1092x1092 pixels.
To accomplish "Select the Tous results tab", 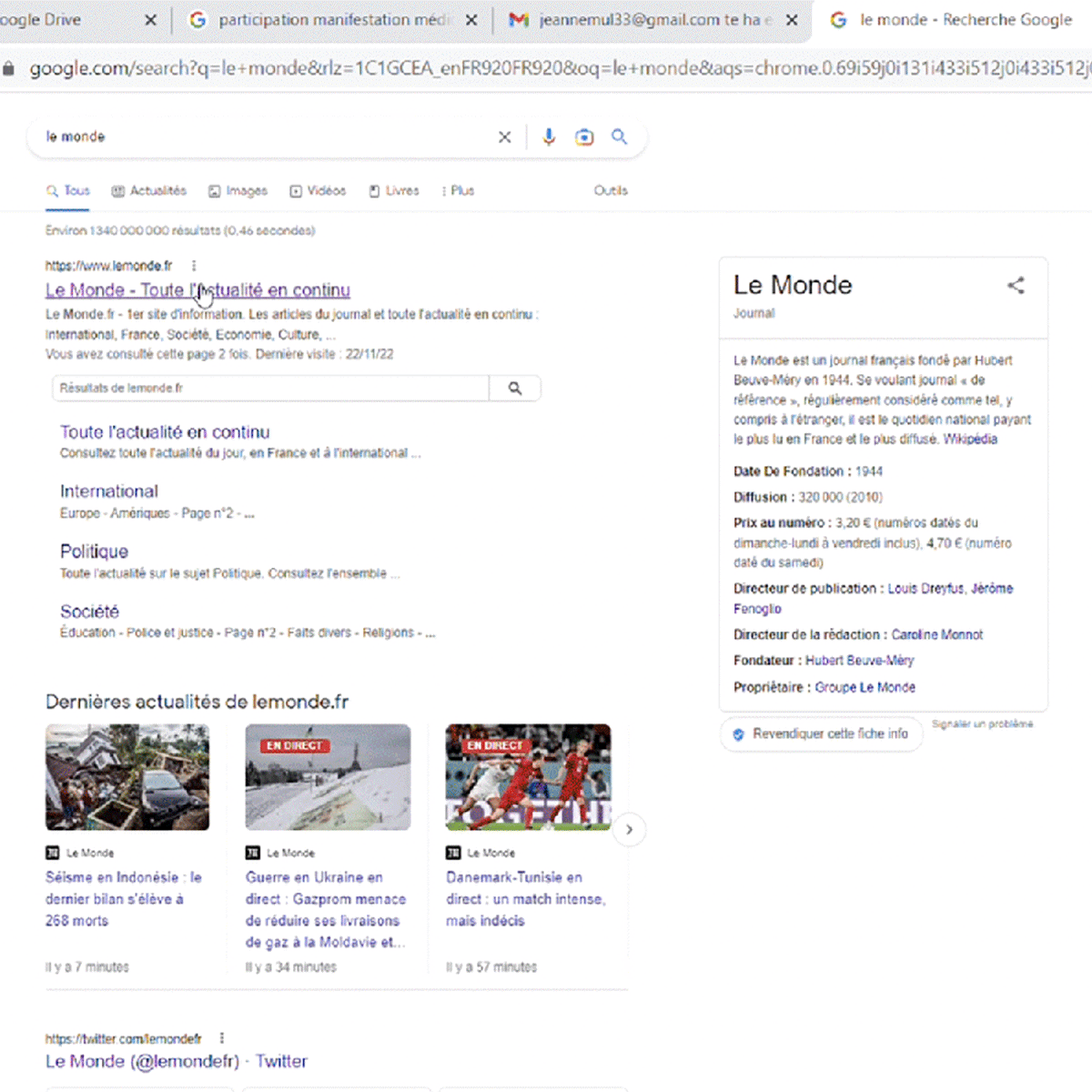I will point(68,190).
